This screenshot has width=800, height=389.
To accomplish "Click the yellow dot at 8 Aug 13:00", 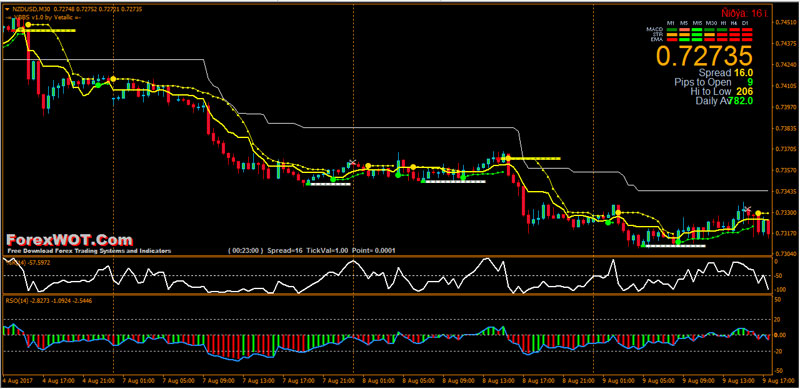I will (508, 158).
